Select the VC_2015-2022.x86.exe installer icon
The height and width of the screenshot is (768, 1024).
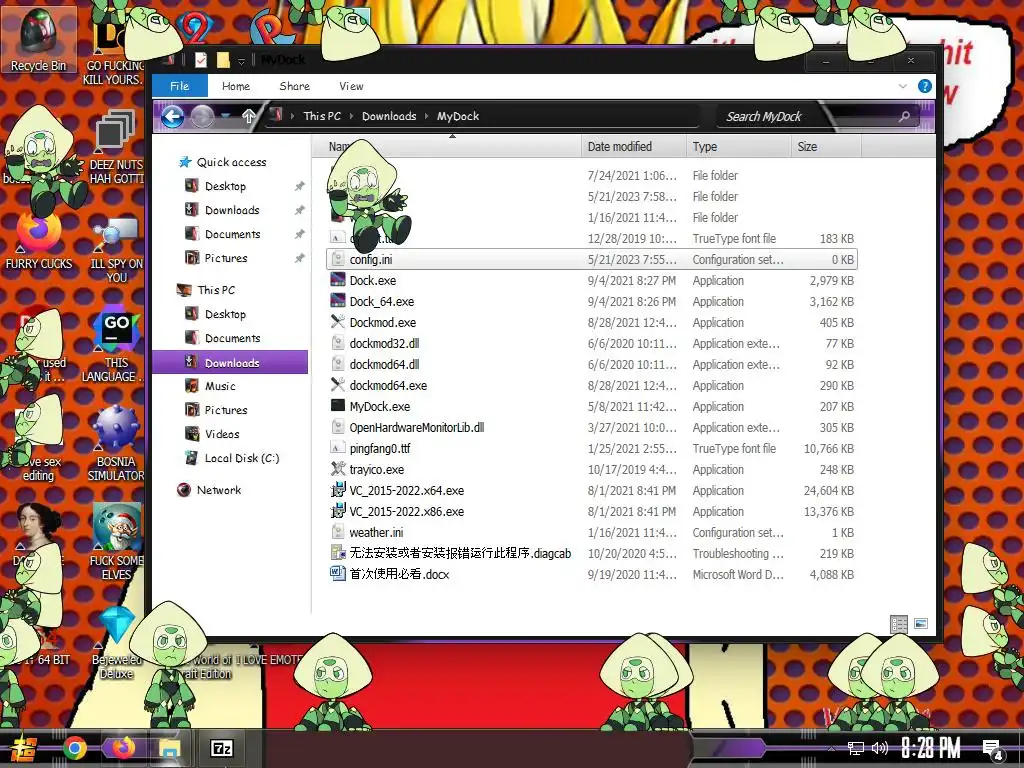[x=338, y=511]
